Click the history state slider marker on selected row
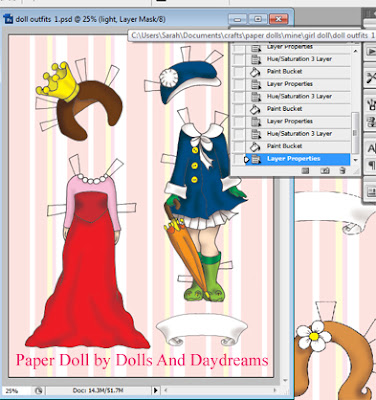The image size is (376, 400). pyautogui.click(x=247, y=159)
